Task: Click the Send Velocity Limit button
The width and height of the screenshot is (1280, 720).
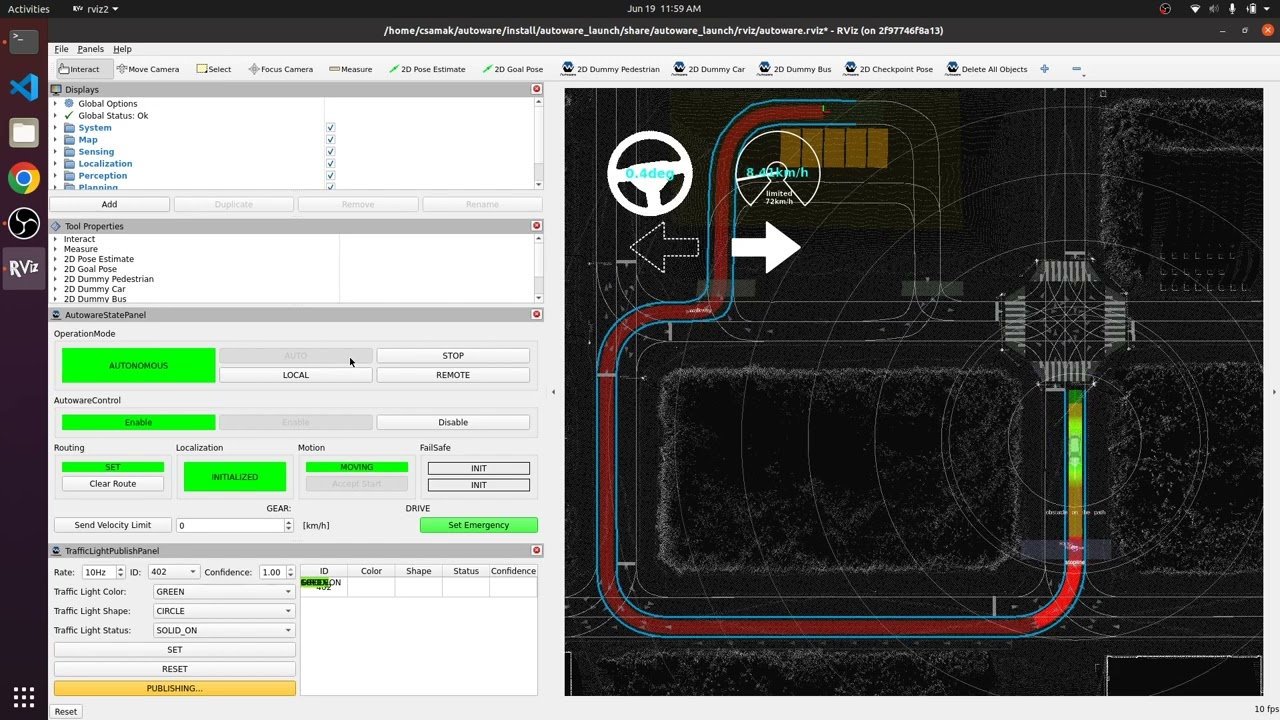Action: coord(113,525)
